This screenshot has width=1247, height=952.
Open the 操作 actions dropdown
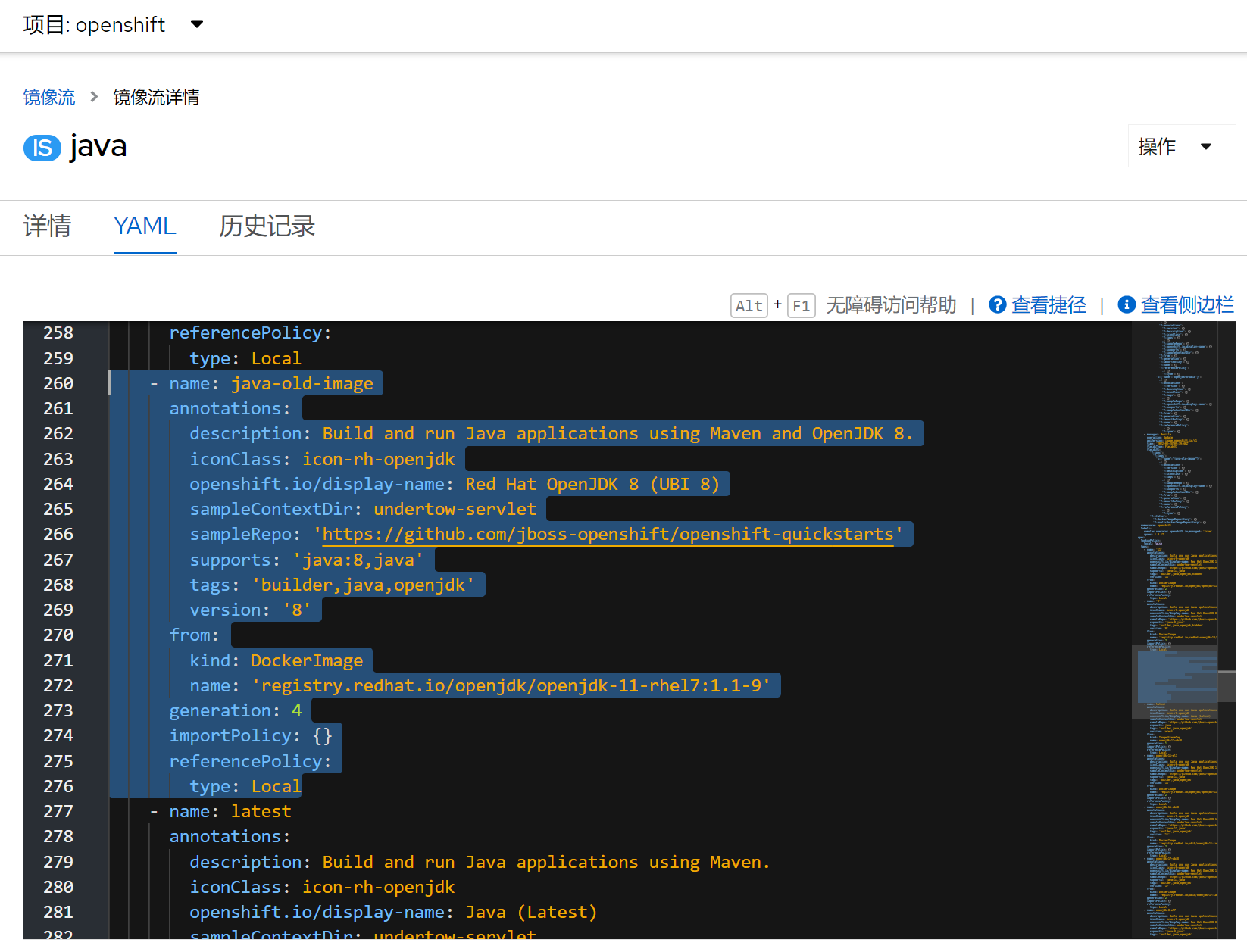tap(1181, 146)
